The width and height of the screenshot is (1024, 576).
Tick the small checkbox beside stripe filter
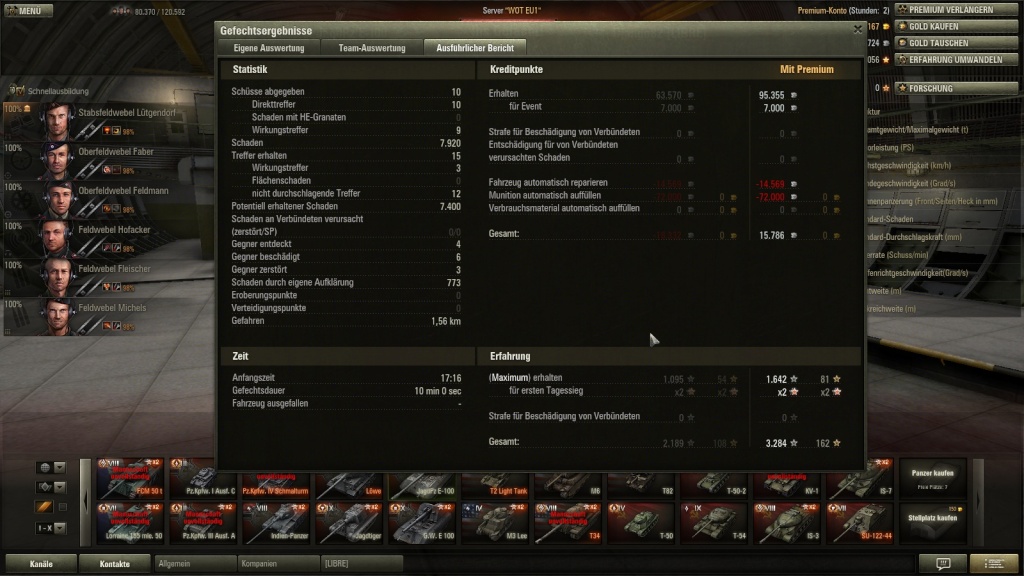(63, 507)
